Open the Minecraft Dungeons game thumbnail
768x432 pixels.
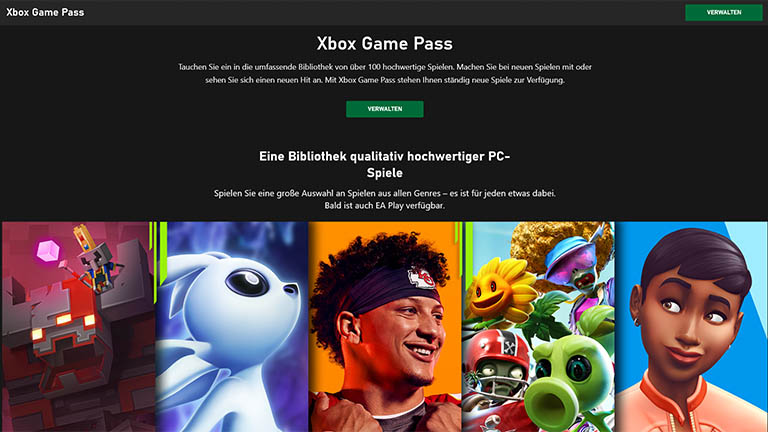click(x=78, y=327)
